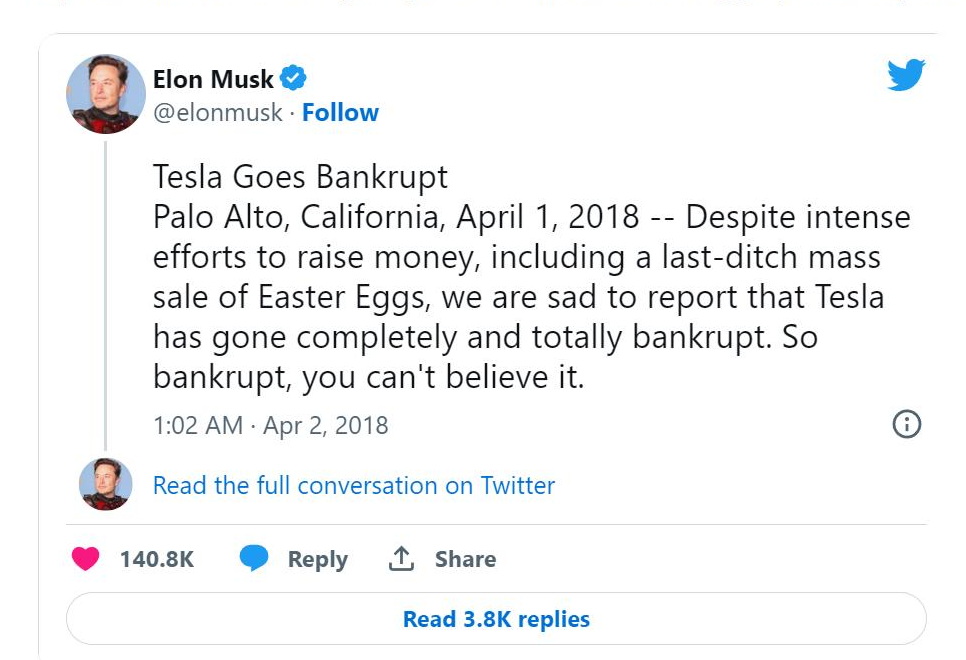This screenshot has width=966, height=660.
Task: Click the blue reply speech bubble icon
Action: coord(254,559)
